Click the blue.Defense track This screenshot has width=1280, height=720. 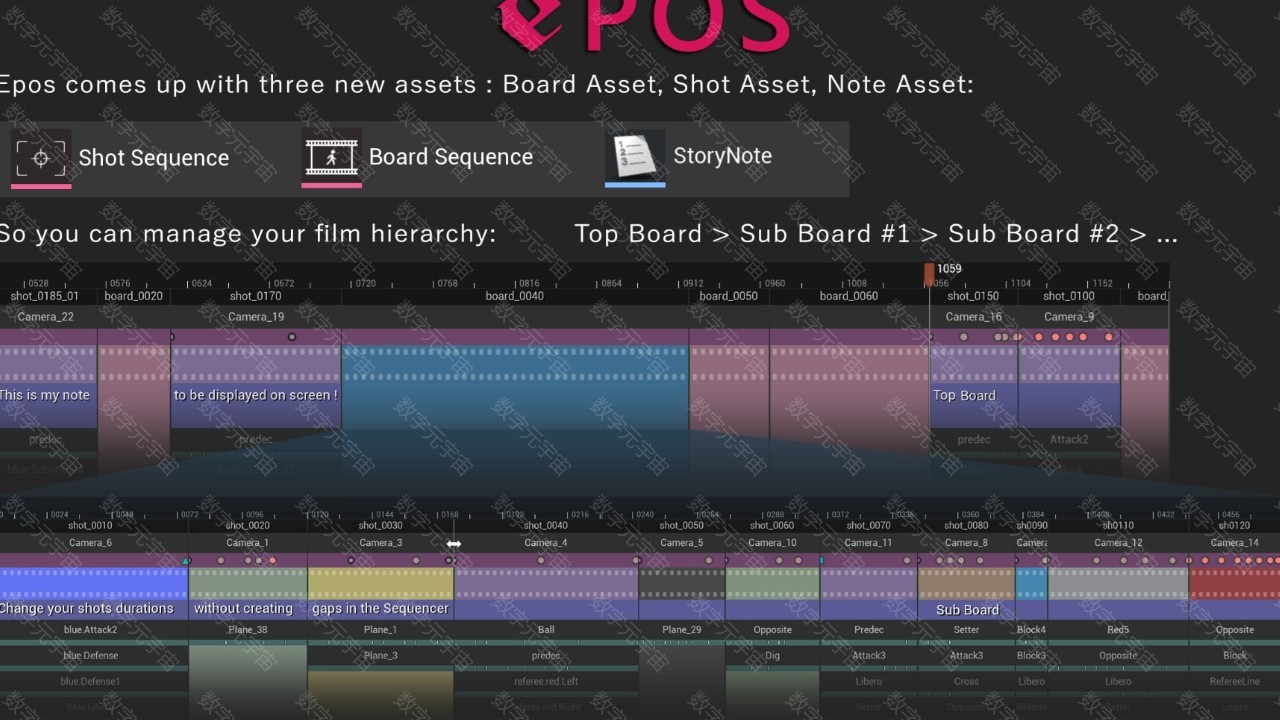[x=90, y=656]
